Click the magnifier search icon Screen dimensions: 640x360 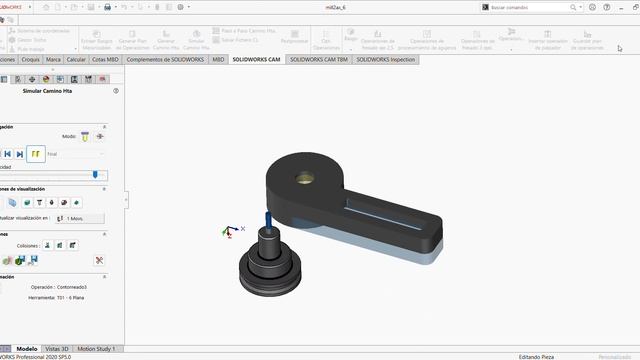[x=573, y=7]
